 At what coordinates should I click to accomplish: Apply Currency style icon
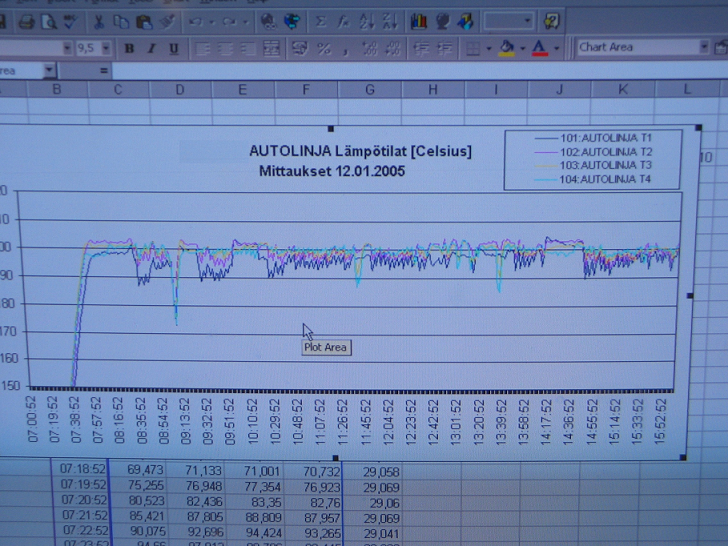coord(300,48)
